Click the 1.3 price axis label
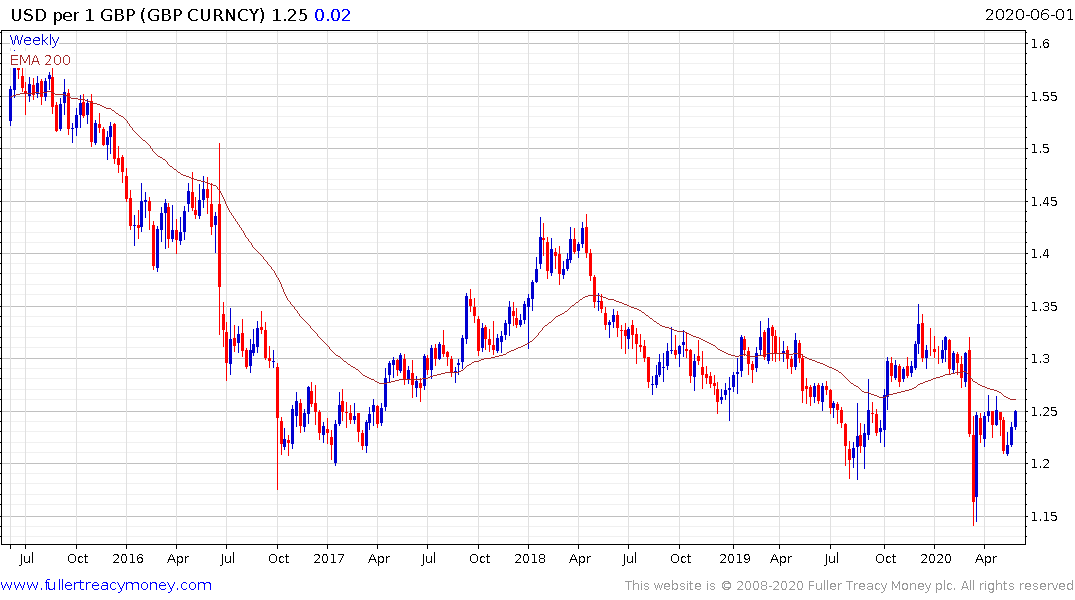 [x=1040, y=359]
